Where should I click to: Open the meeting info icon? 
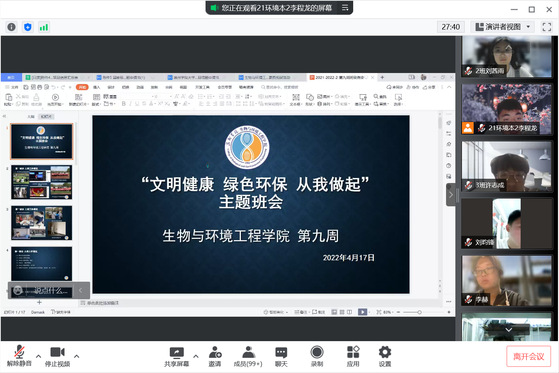click(x=11, y=27)
